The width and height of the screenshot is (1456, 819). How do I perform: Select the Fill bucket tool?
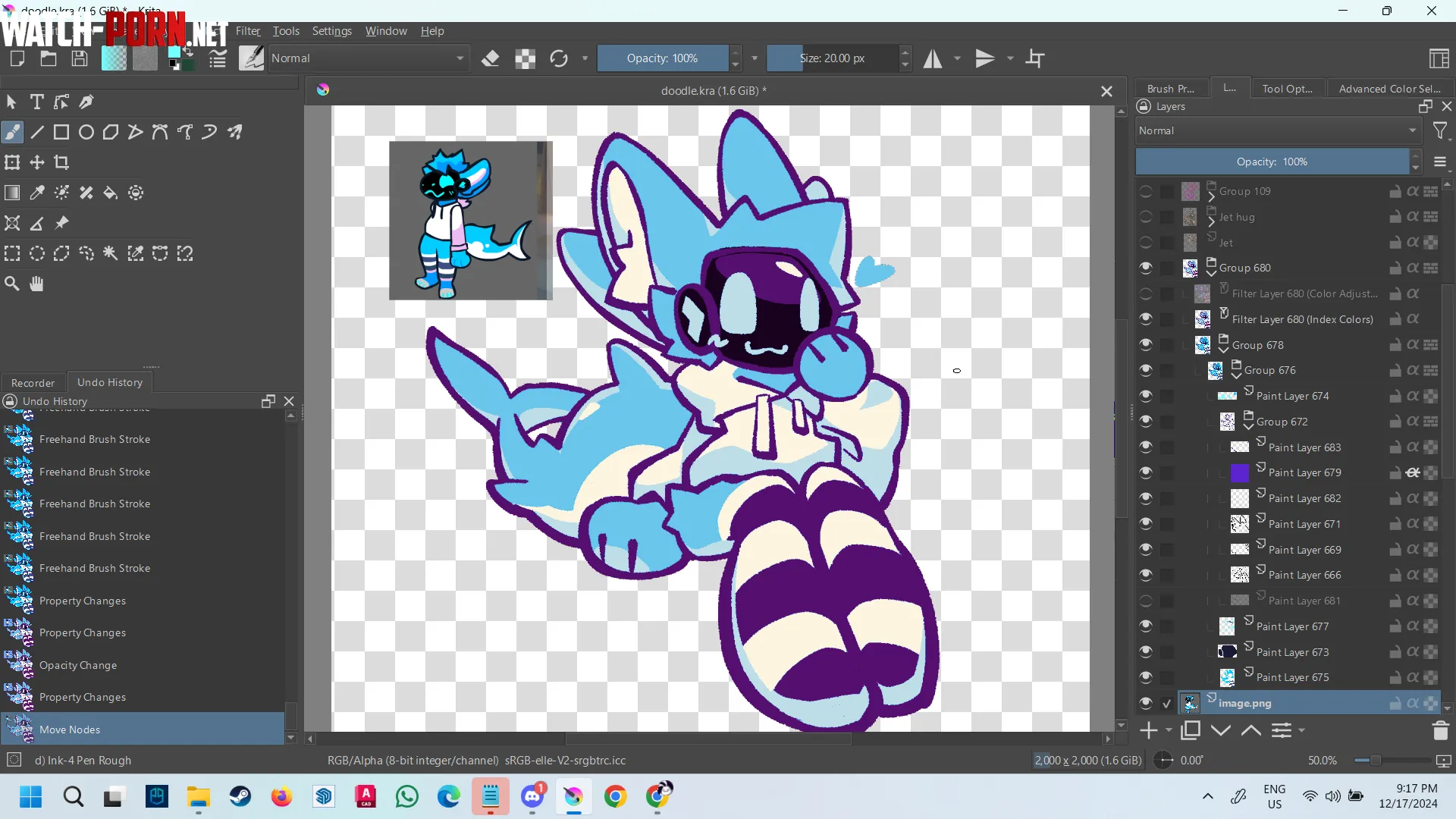coord(111,193)
